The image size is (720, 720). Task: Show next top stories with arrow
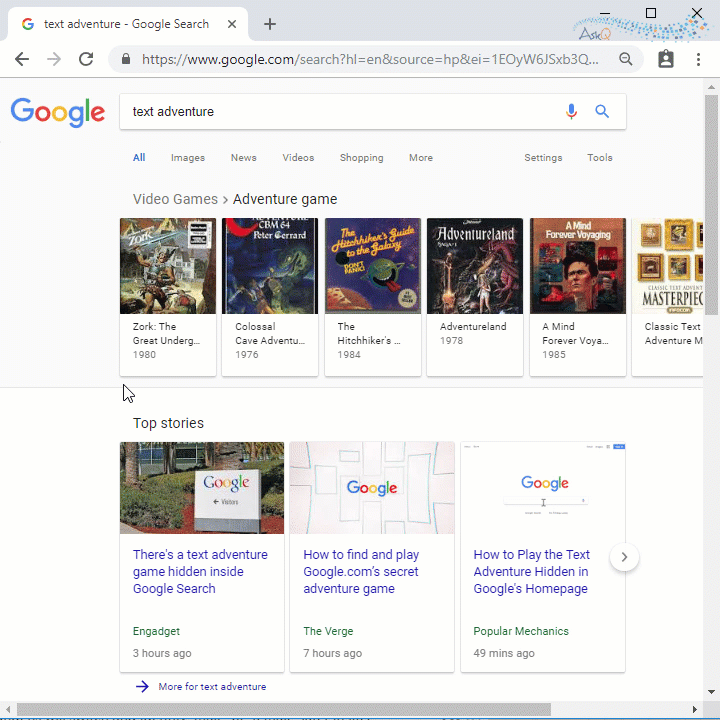(624, 557)
